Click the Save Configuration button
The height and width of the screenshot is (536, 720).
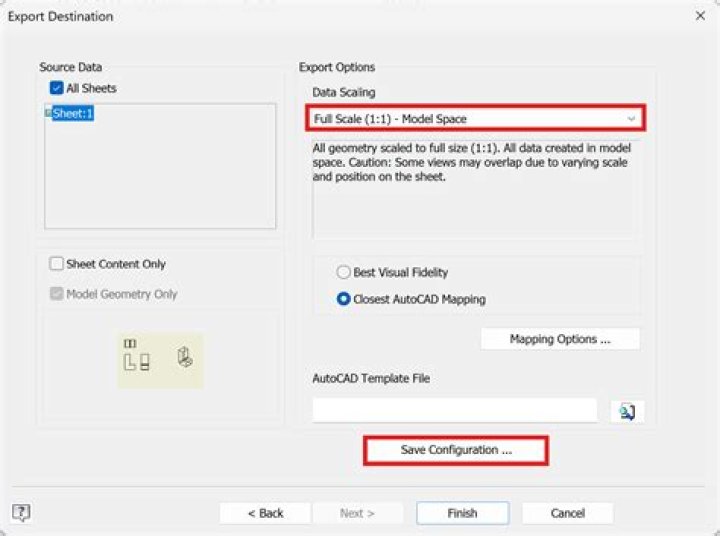click(x=456, y=450)
